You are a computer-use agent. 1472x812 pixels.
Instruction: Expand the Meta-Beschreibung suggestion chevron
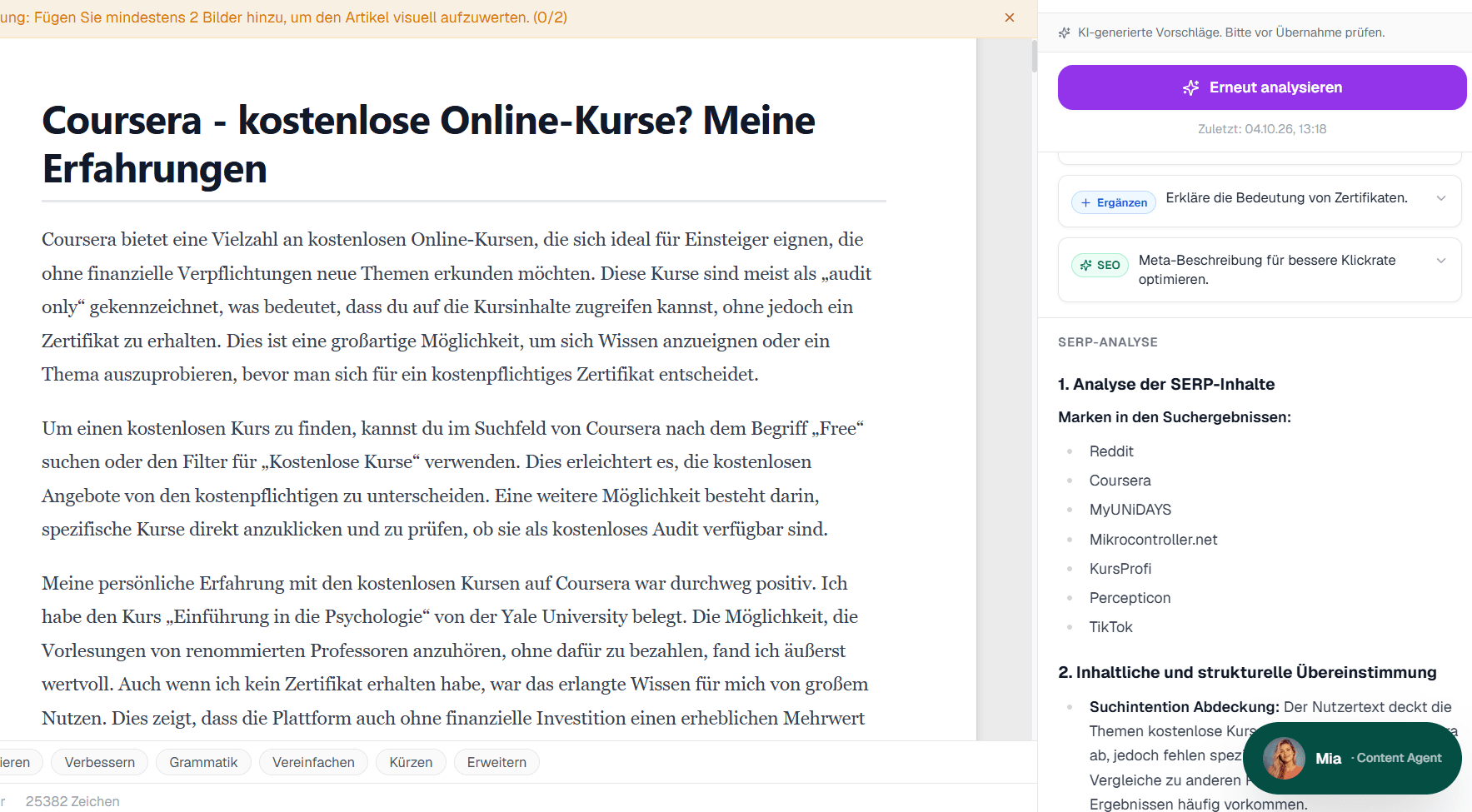1441,261
